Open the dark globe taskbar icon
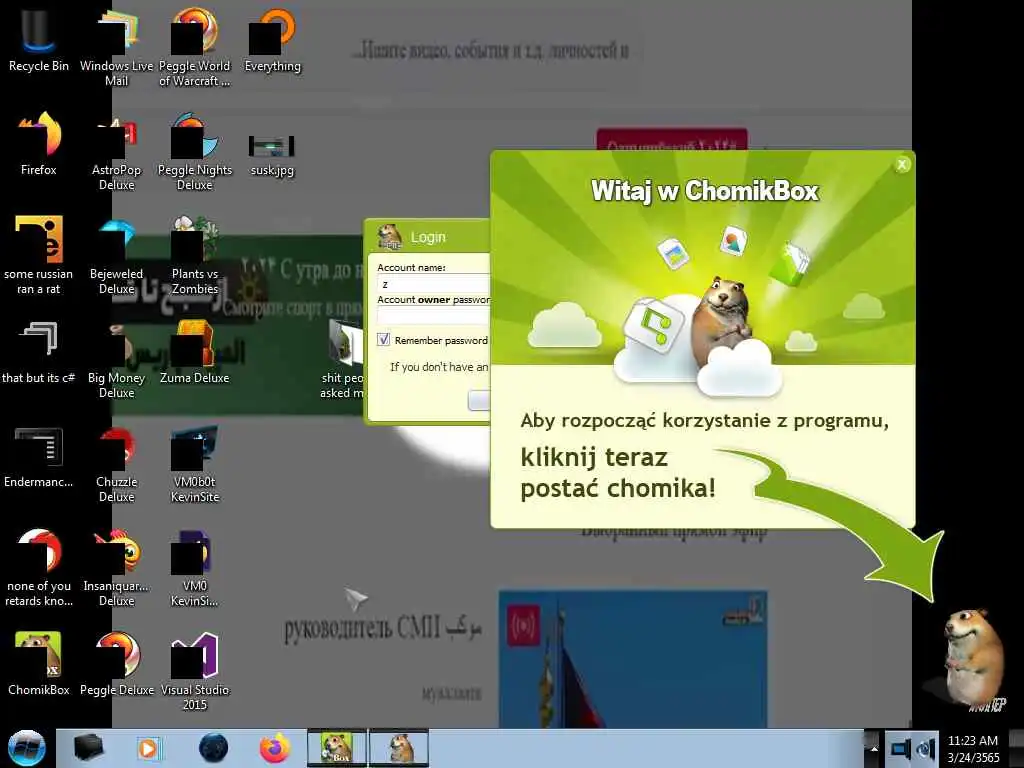 [x=214, y=748]
